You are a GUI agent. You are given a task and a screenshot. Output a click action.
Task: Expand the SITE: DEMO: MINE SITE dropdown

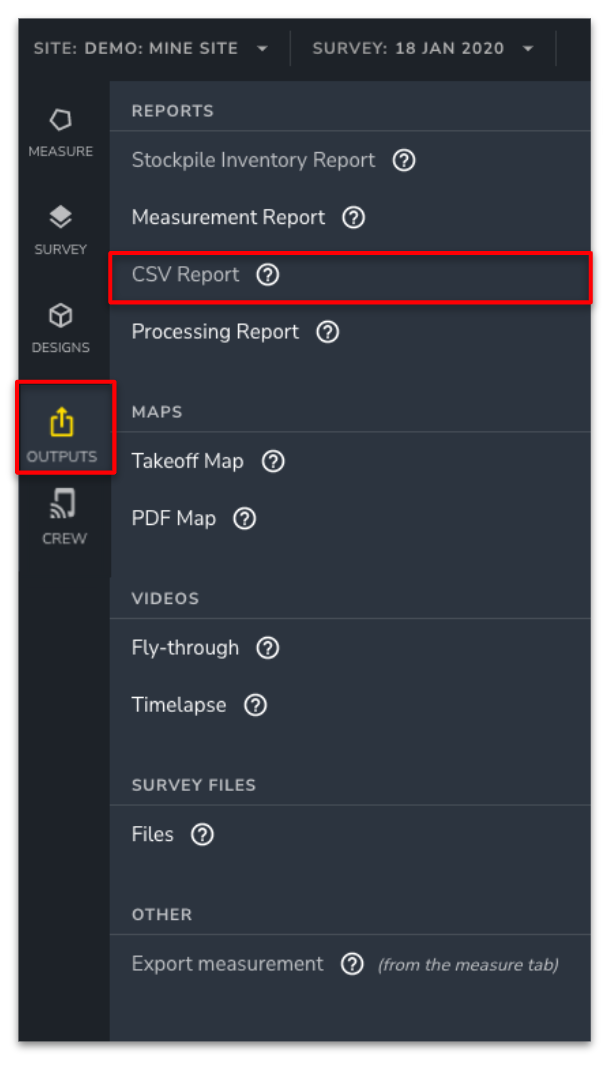tap(150, 47)
